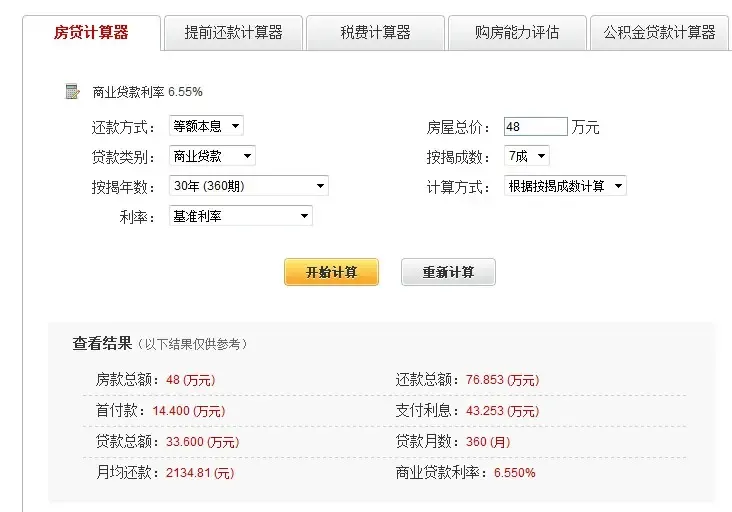Switch to the 房贷计算器 tab
Image resolution: width=732 pixels, height=512 pixels.
91,32
